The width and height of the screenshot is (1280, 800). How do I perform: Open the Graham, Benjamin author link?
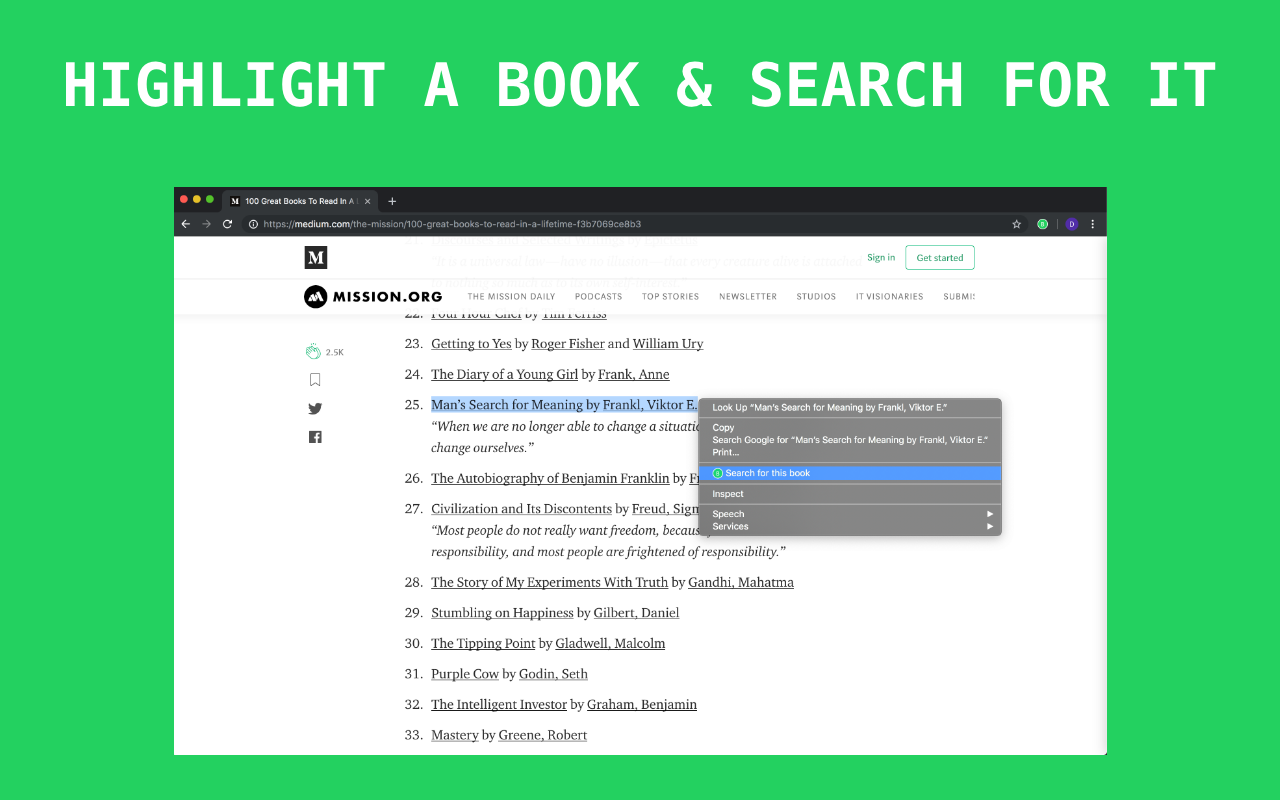click(x=642, y=705)
